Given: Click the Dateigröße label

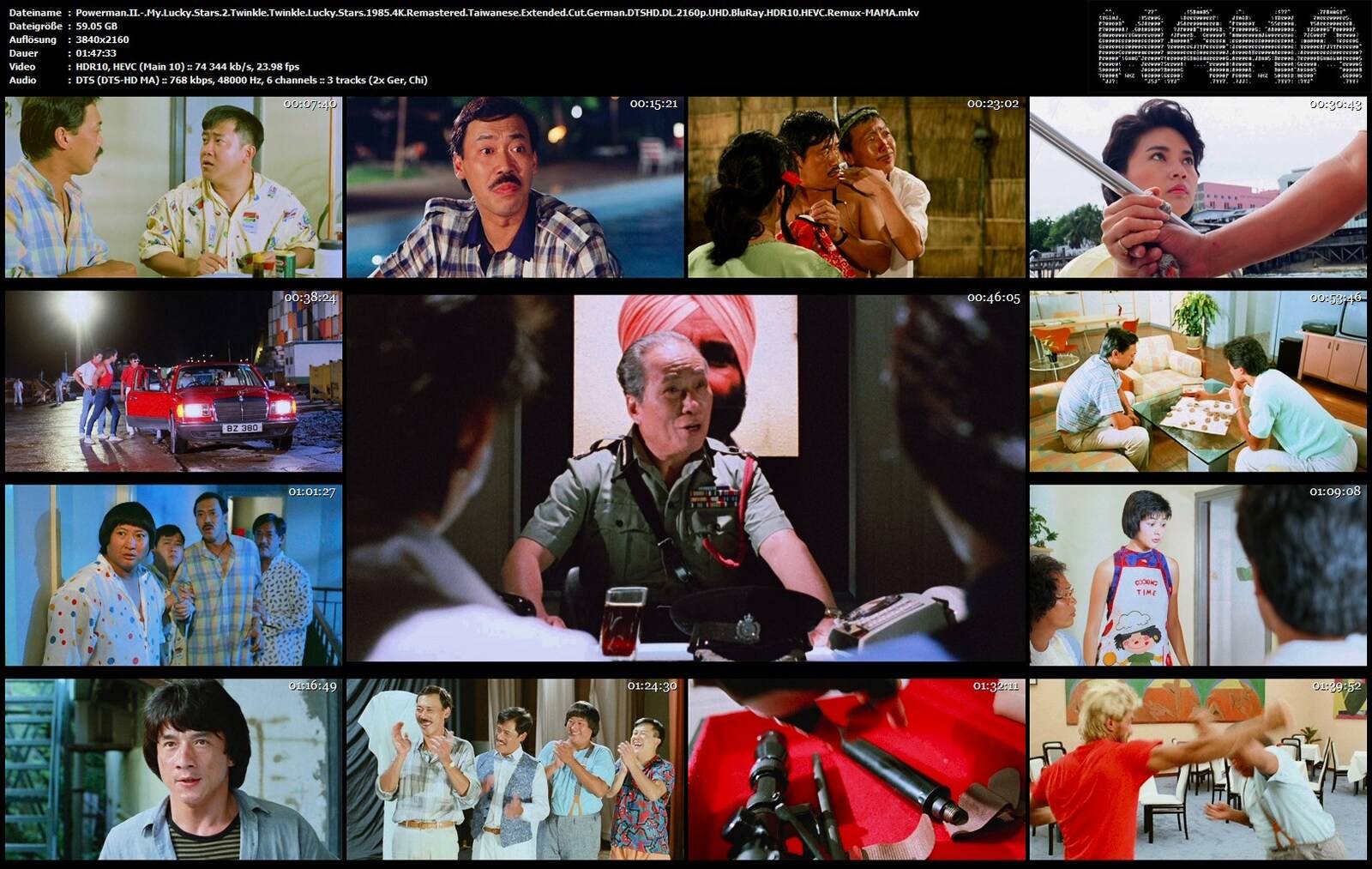Looking at the screenshot, I should tap(34, 27).
